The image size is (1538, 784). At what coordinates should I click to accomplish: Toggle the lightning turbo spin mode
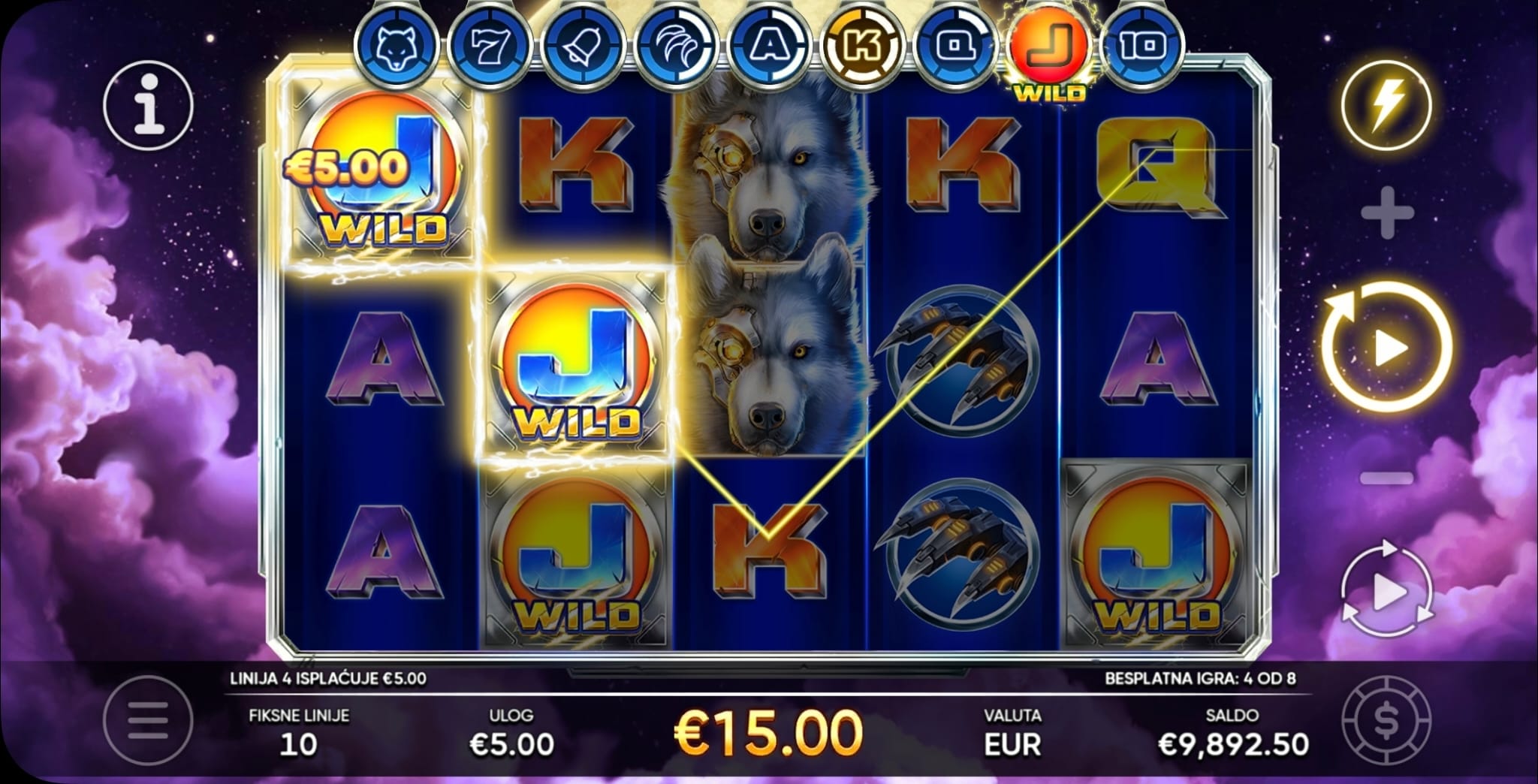[1386, 105]
